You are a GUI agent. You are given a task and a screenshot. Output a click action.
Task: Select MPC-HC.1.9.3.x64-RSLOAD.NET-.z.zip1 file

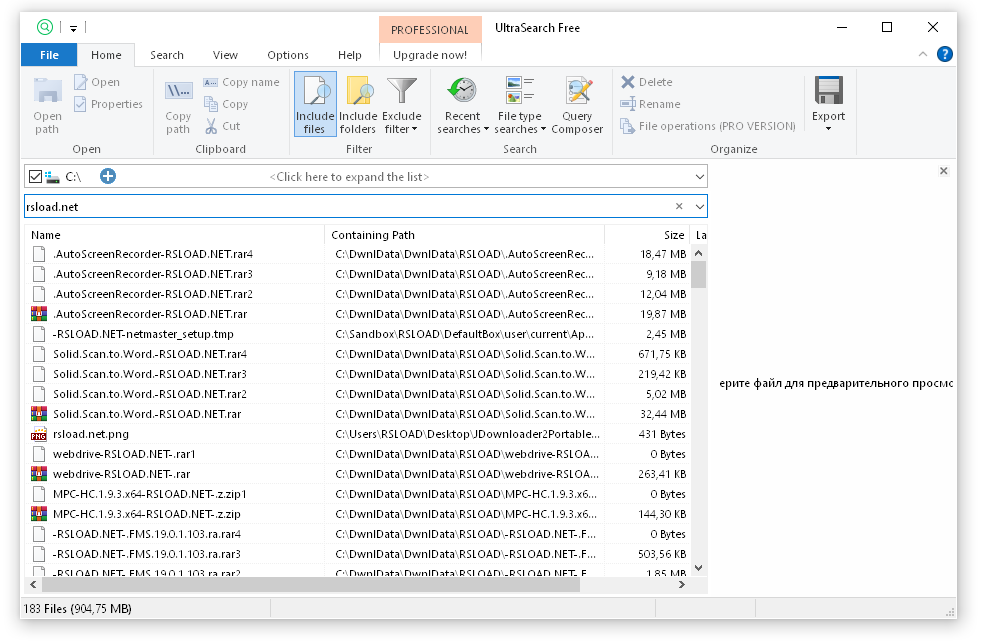pos(150,494)
